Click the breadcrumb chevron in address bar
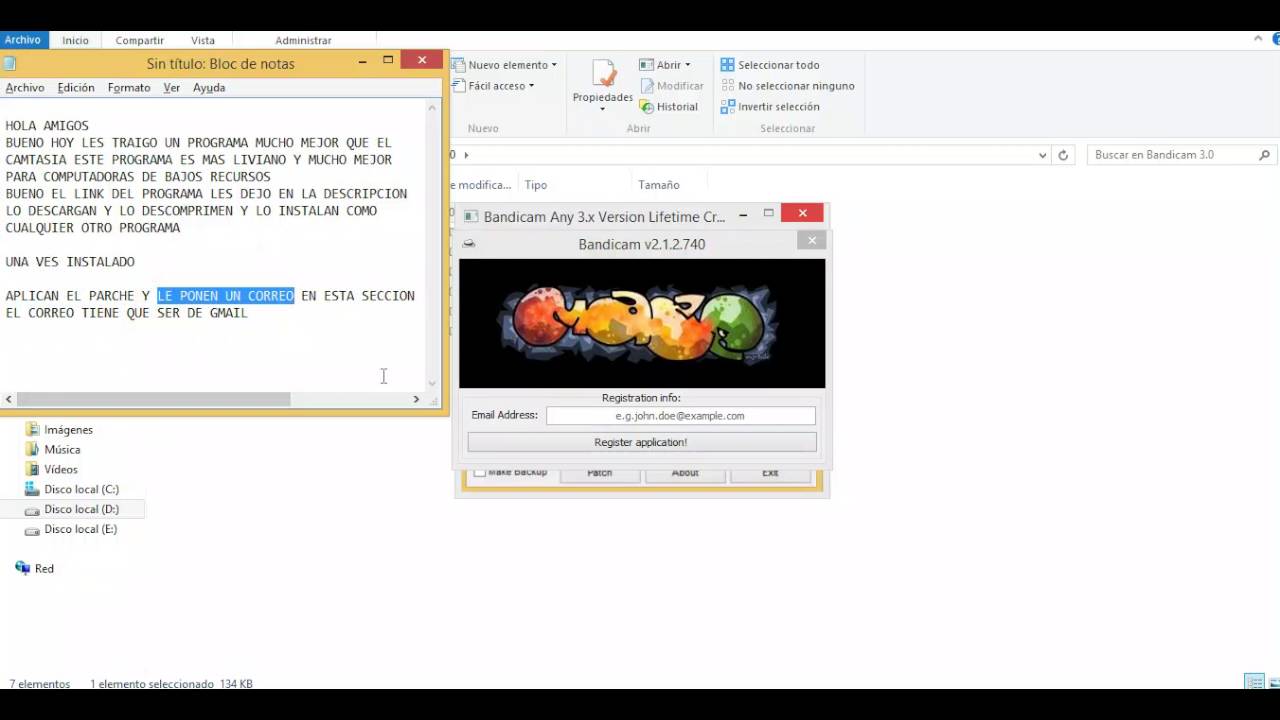Viewport: 1280px width, 720px height. (x=466, y=155)
